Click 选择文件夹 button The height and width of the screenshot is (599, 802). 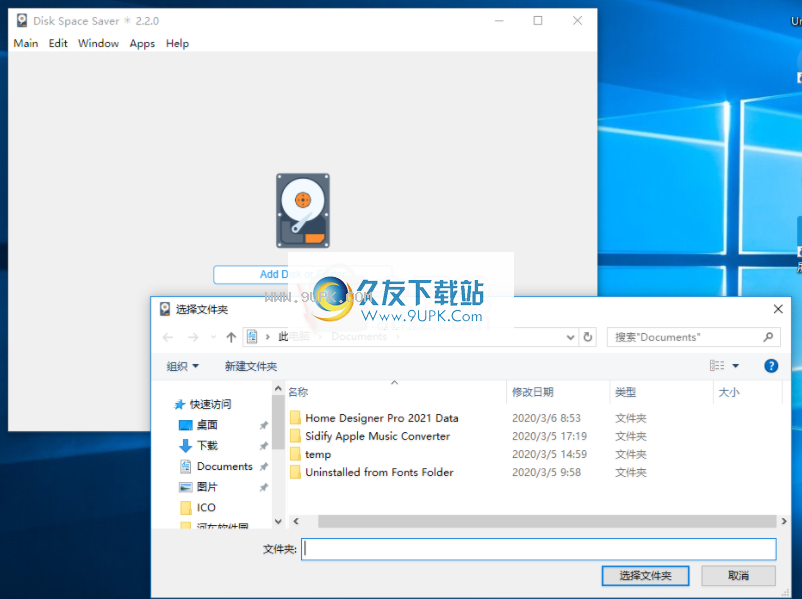(645, 575)
